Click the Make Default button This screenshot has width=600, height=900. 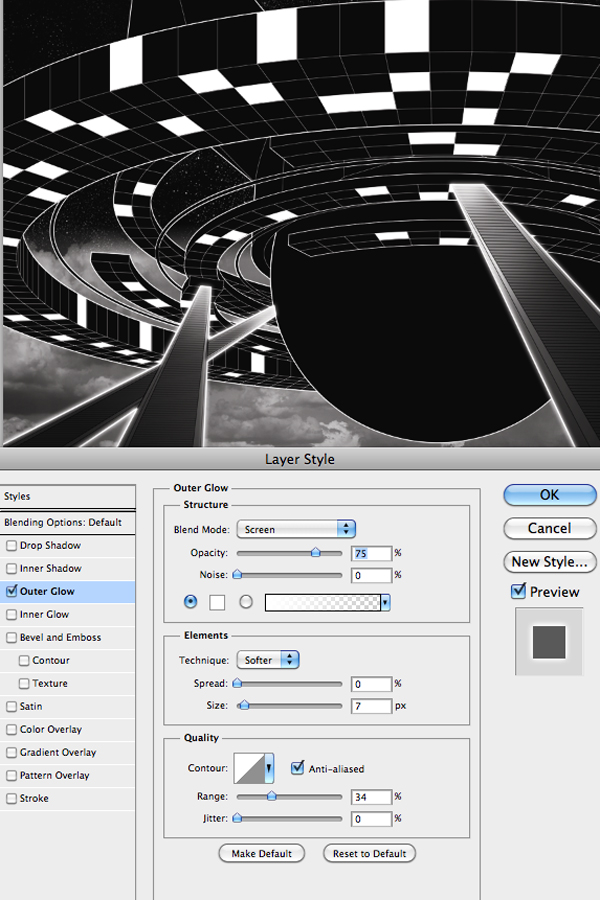point(261,854)
